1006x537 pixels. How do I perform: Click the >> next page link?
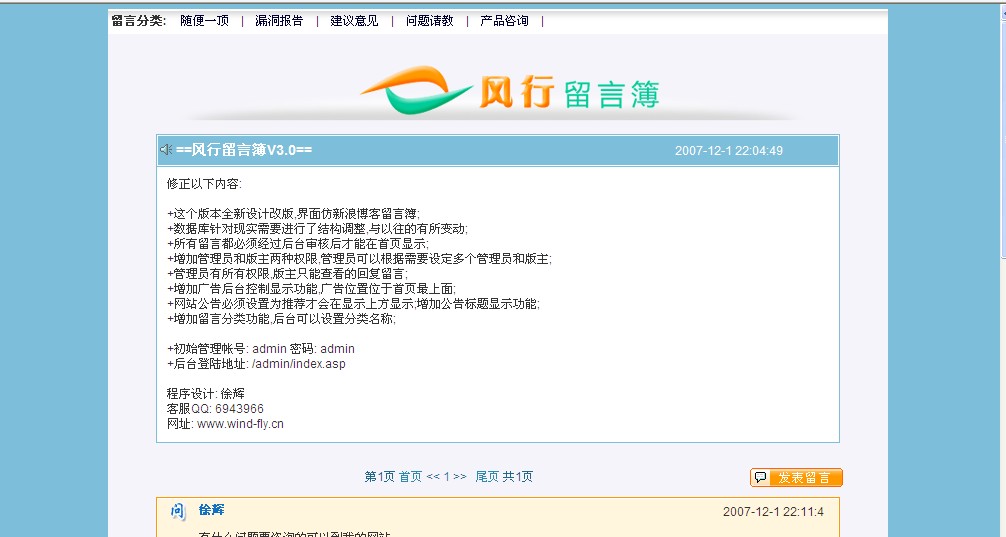coord(459,477)
